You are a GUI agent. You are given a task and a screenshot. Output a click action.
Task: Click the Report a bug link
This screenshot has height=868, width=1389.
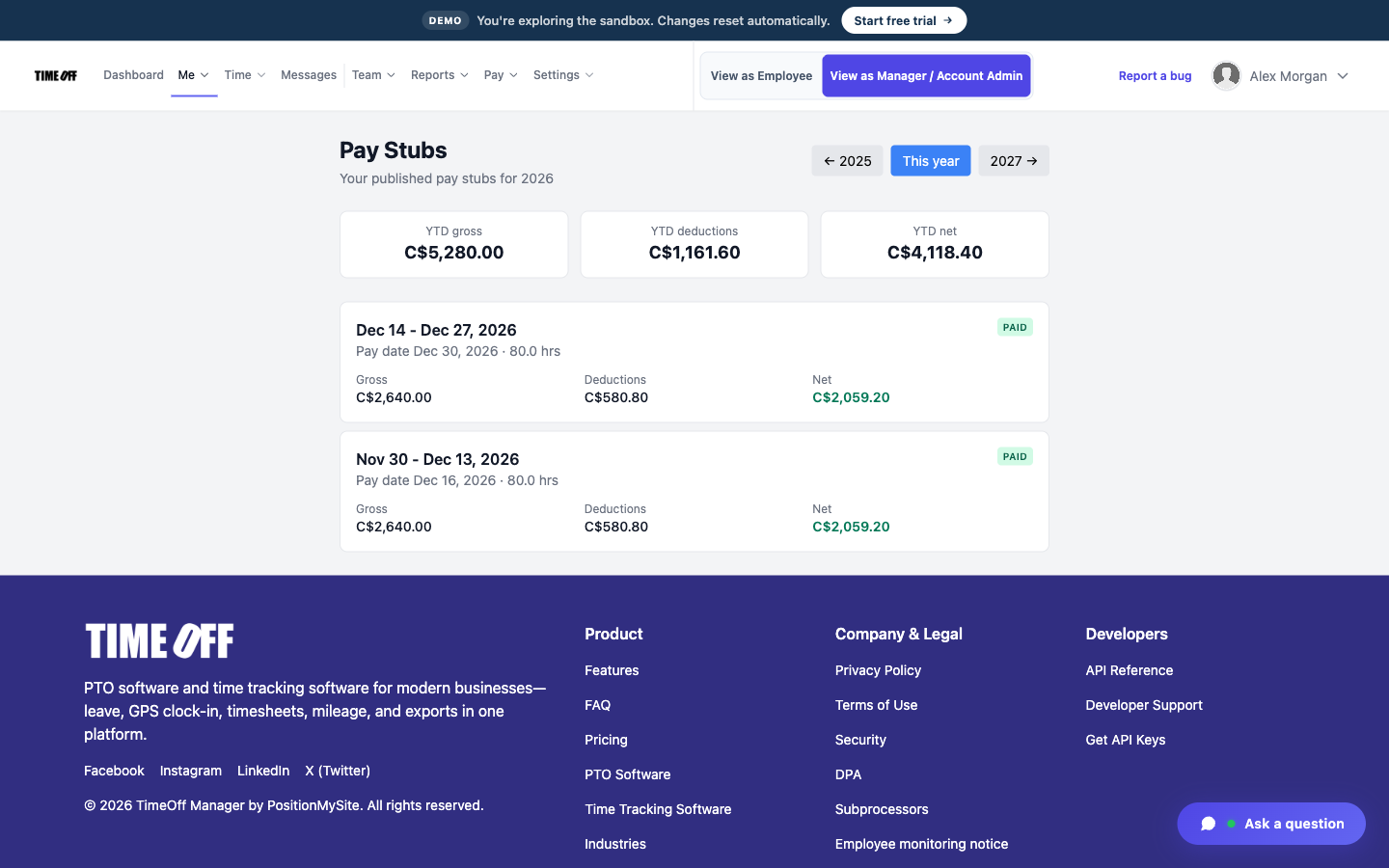pos(1155,76)
